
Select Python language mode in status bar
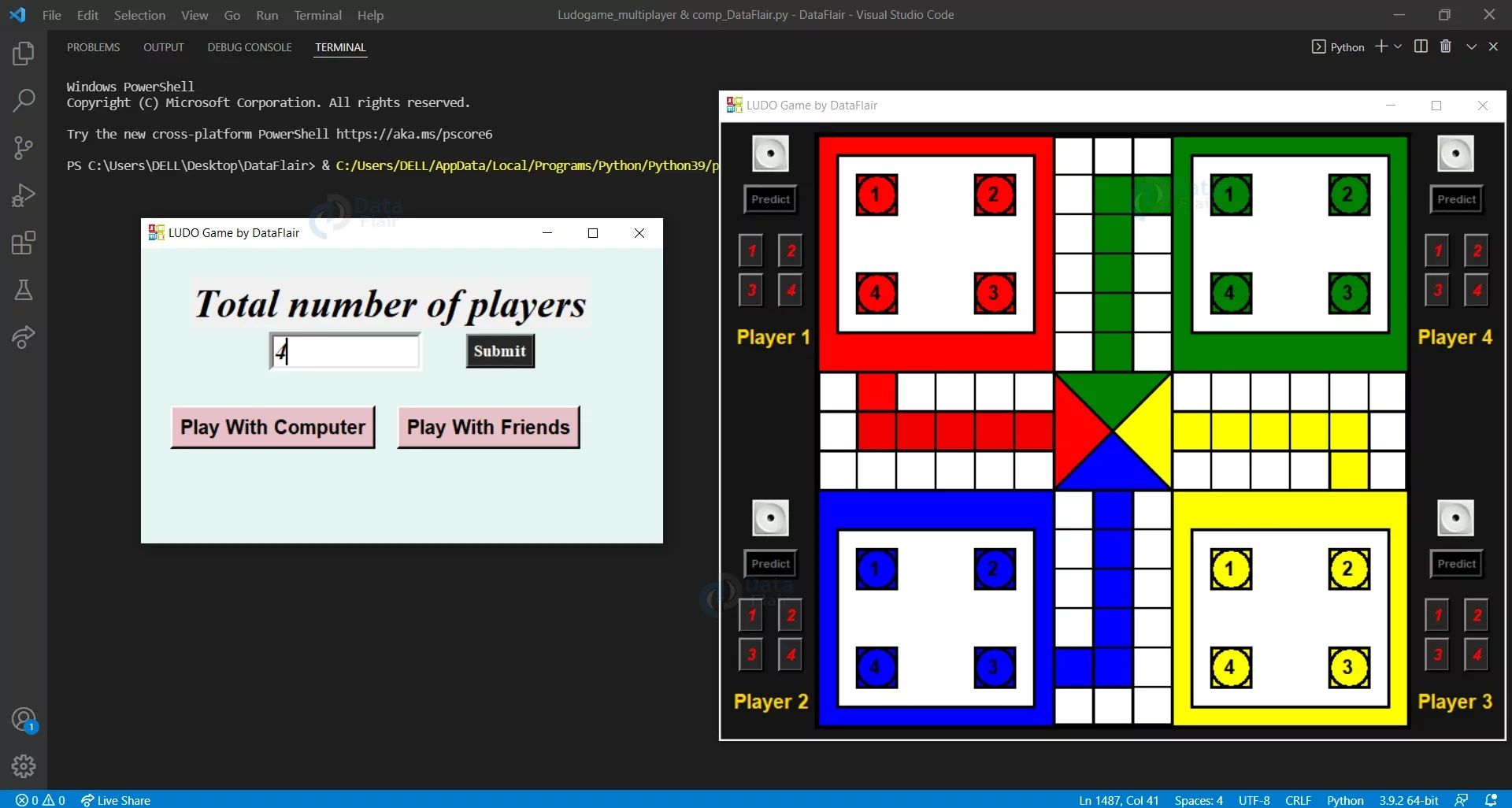coord(1344,800)
